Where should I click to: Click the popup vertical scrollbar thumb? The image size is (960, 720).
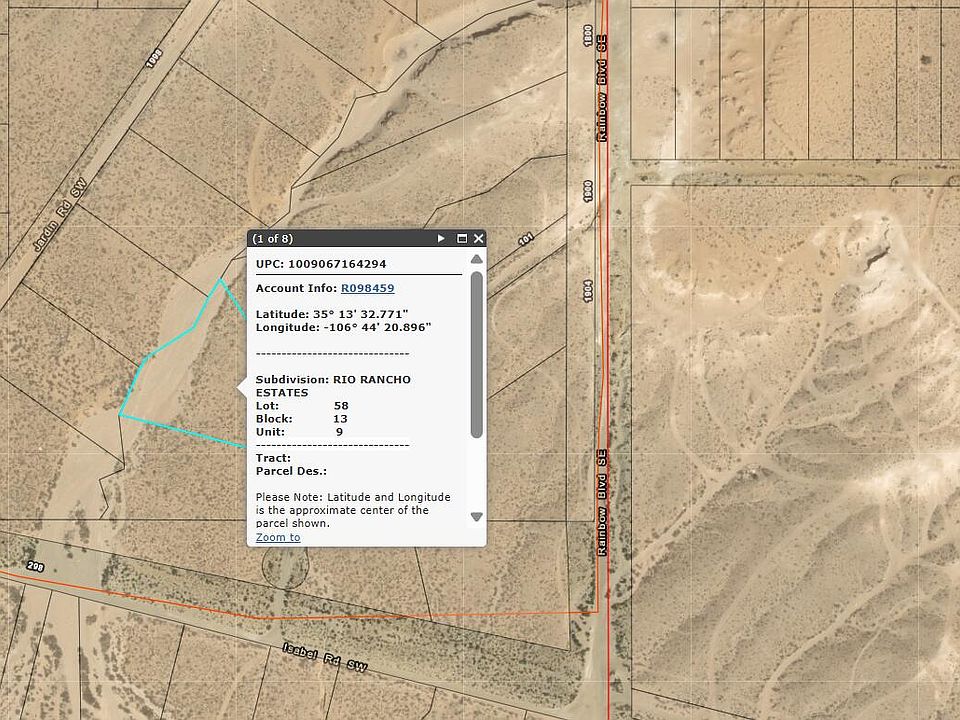pyautogui.click(x=476, y=355)
